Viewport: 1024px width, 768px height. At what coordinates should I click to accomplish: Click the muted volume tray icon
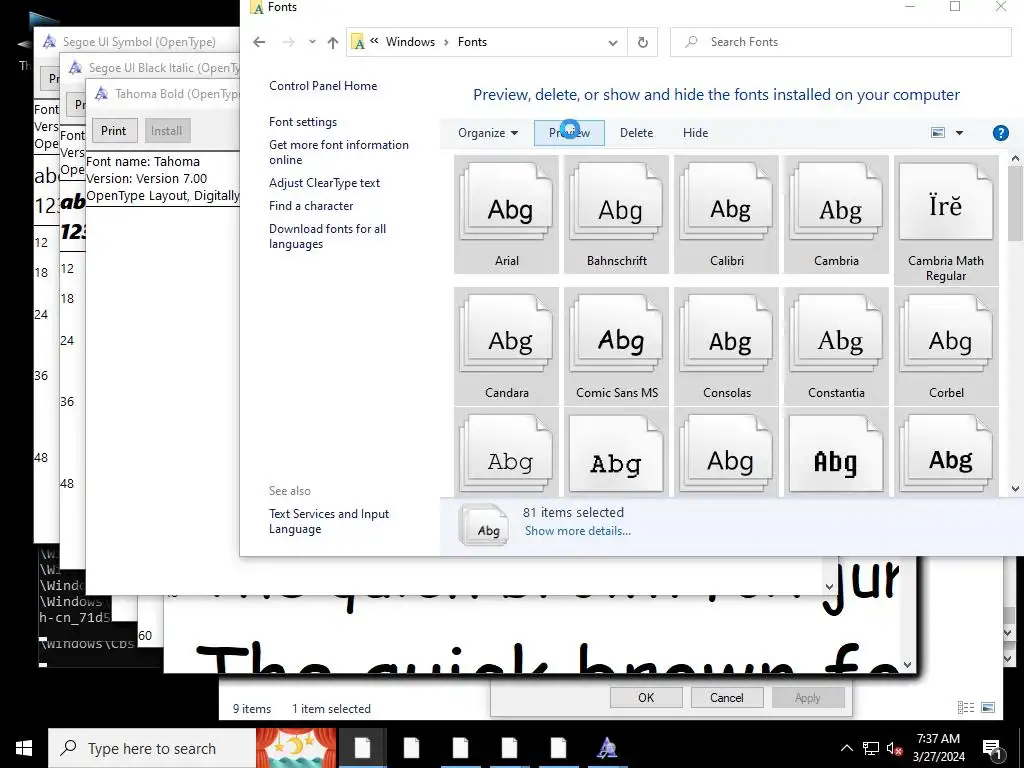894,748
